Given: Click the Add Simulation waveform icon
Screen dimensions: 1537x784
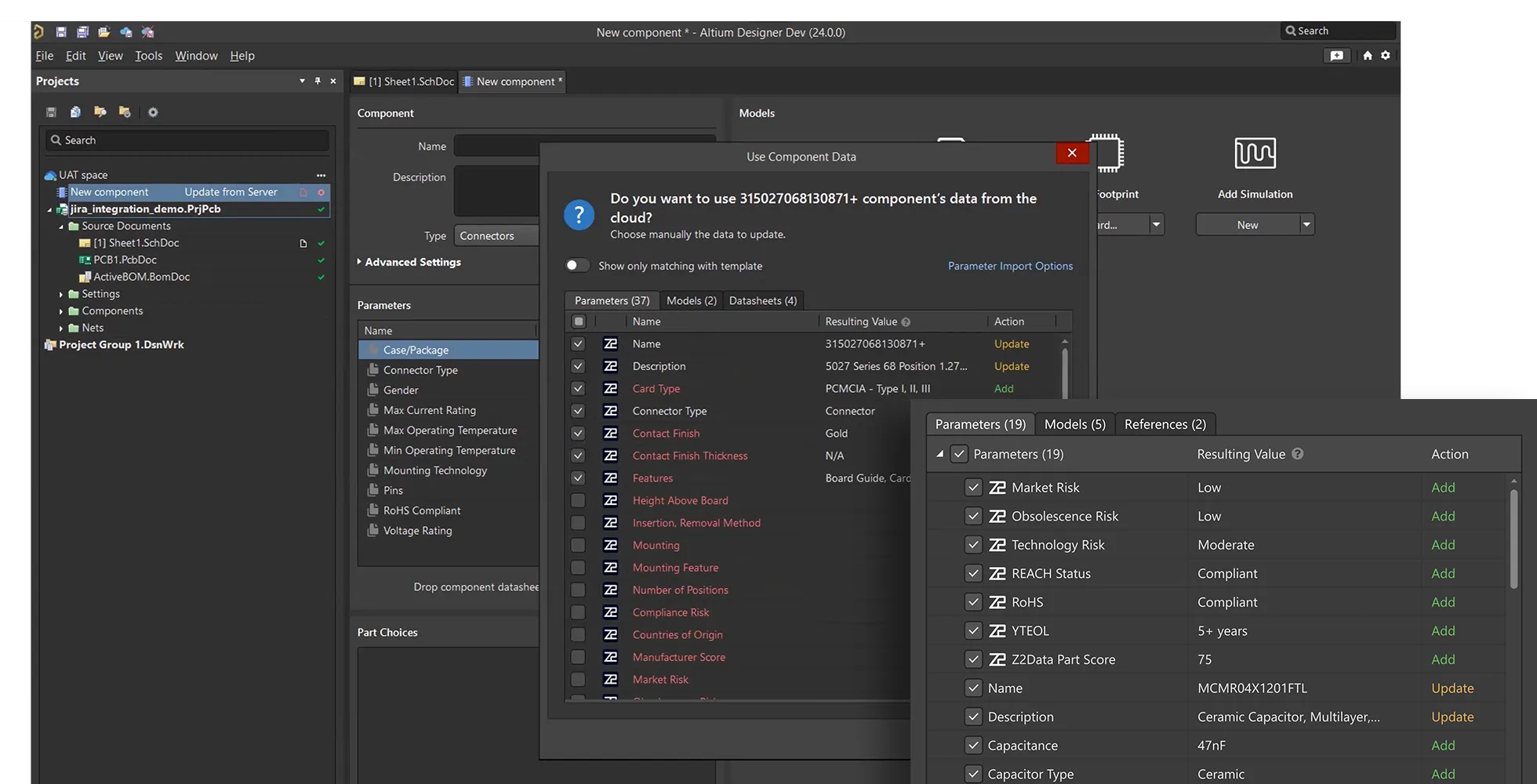Looking at the screenshot, I should coord(1255,153).
